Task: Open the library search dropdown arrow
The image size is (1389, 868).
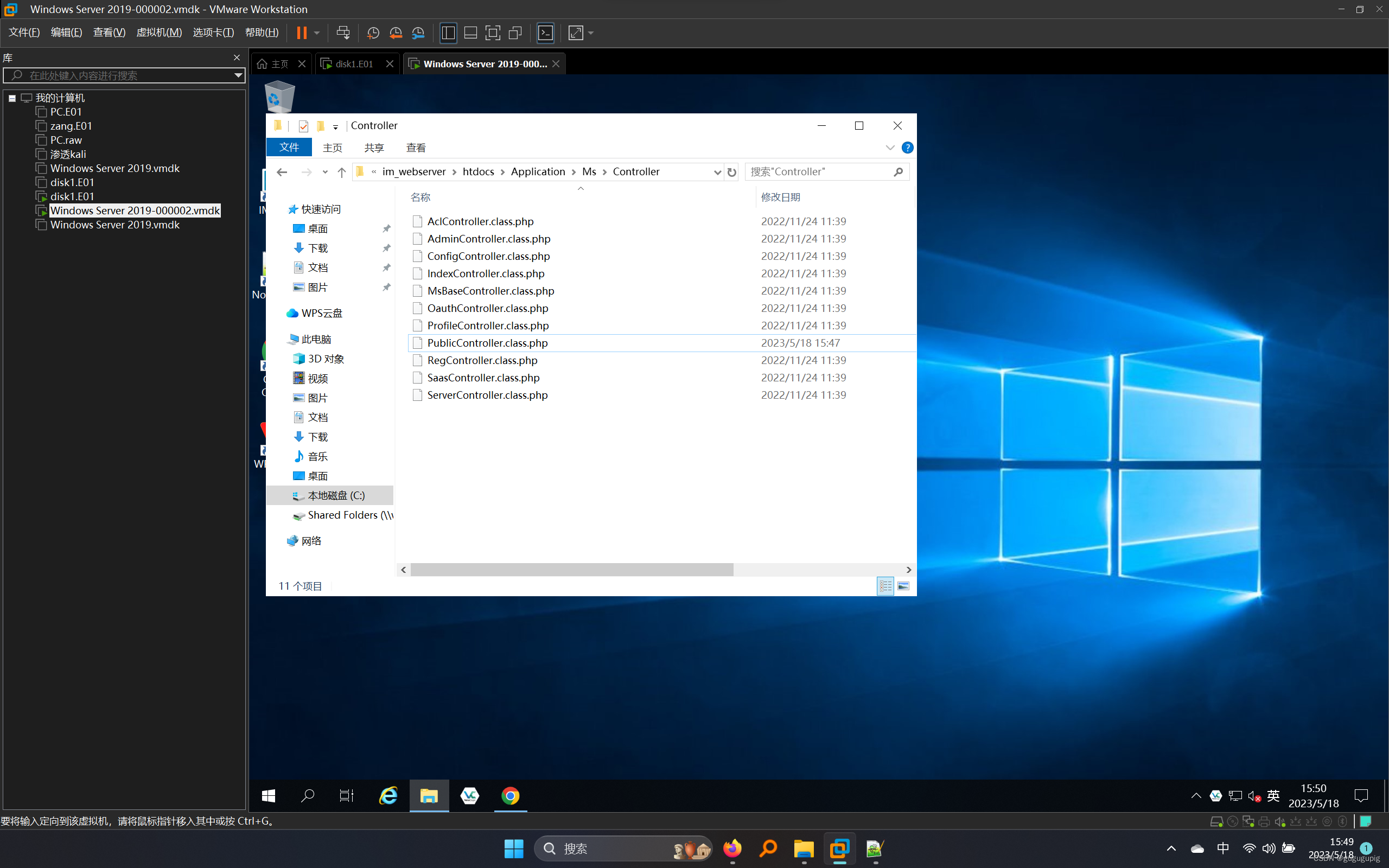Action: point(238,75)
